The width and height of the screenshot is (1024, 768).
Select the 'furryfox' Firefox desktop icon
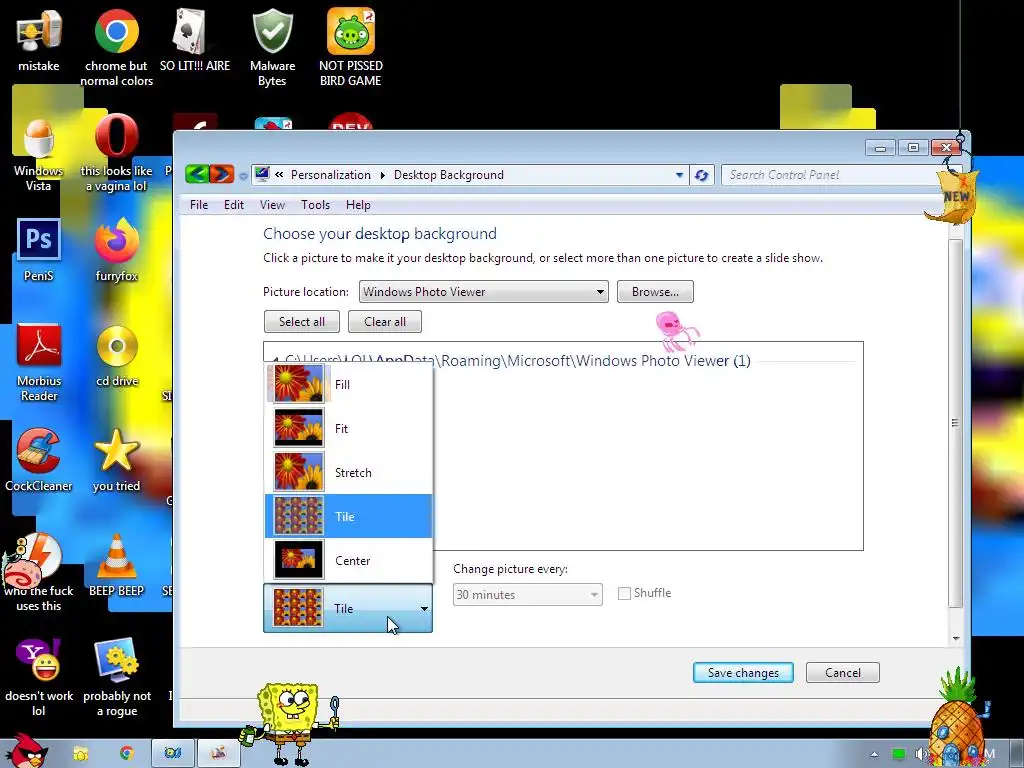pyautogui.click(x=116, y=250)
